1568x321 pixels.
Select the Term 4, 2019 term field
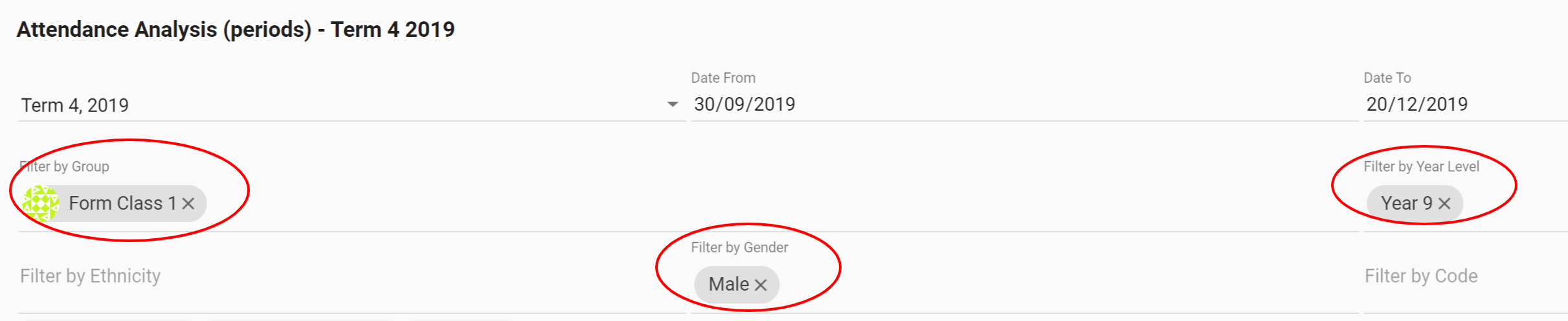tap(324, 105)
